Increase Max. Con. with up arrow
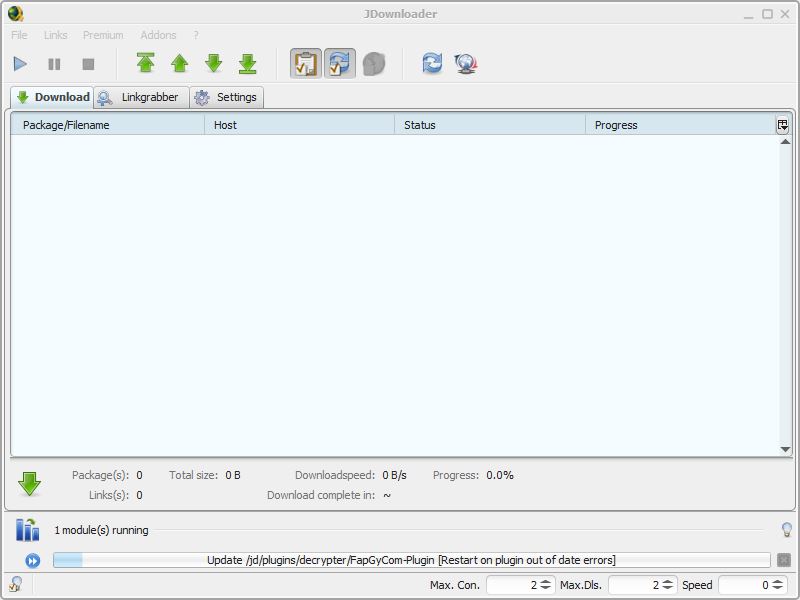The height and width of the screenshot is (600, 800). tap(545, 582)
